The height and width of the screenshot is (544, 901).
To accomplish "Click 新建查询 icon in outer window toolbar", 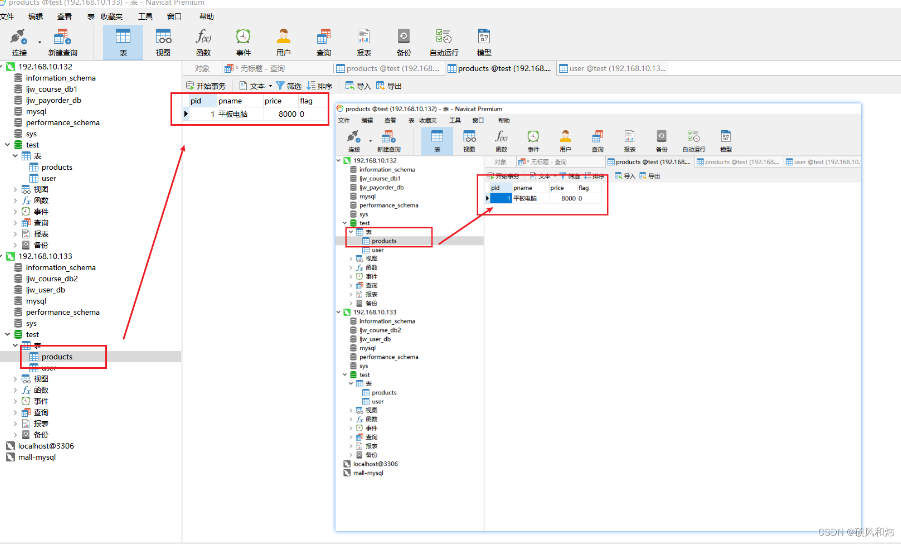I will point(62,38).
